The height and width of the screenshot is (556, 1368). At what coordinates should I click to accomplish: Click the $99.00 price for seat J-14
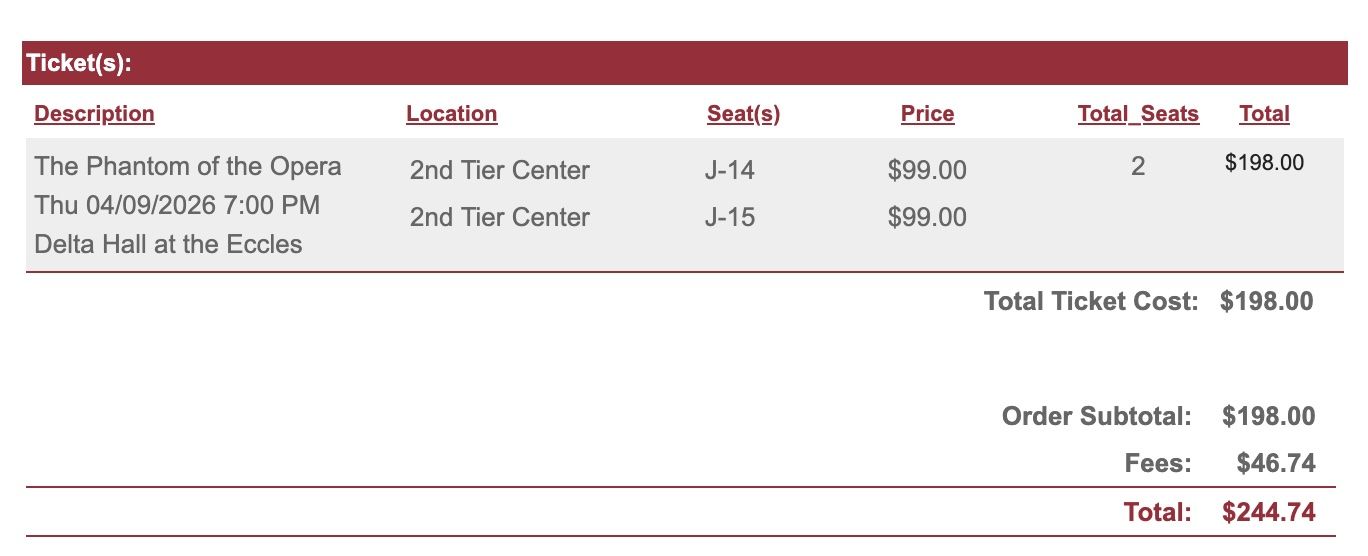coord(927,171)
